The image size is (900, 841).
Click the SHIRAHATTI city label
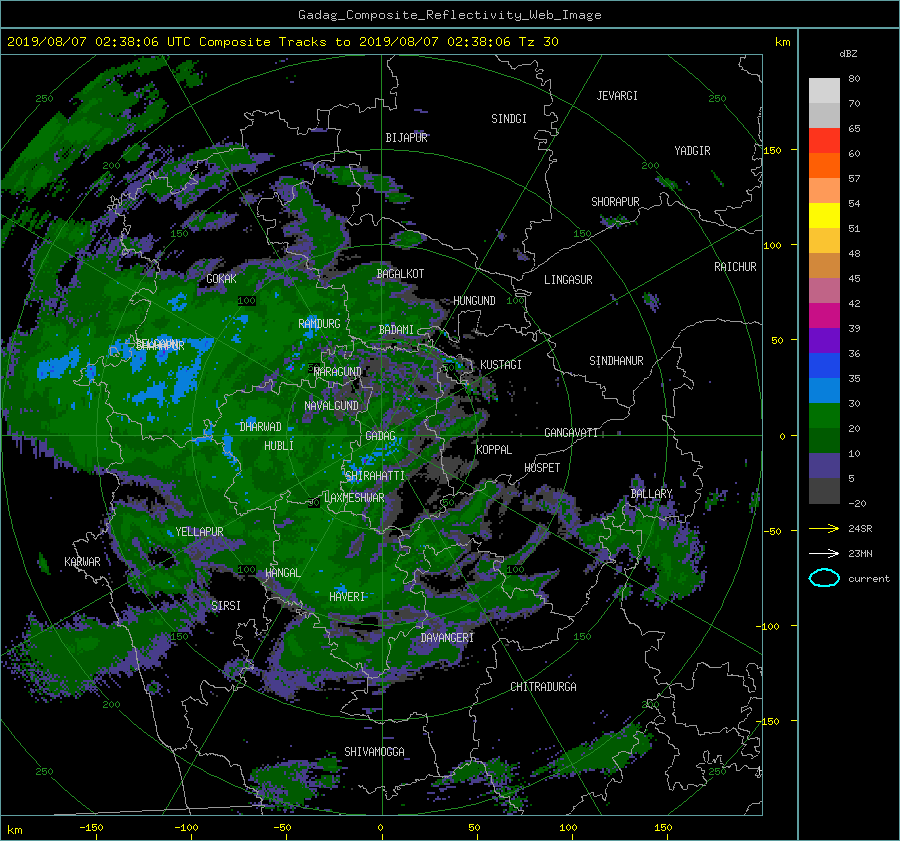click(375, 476)
